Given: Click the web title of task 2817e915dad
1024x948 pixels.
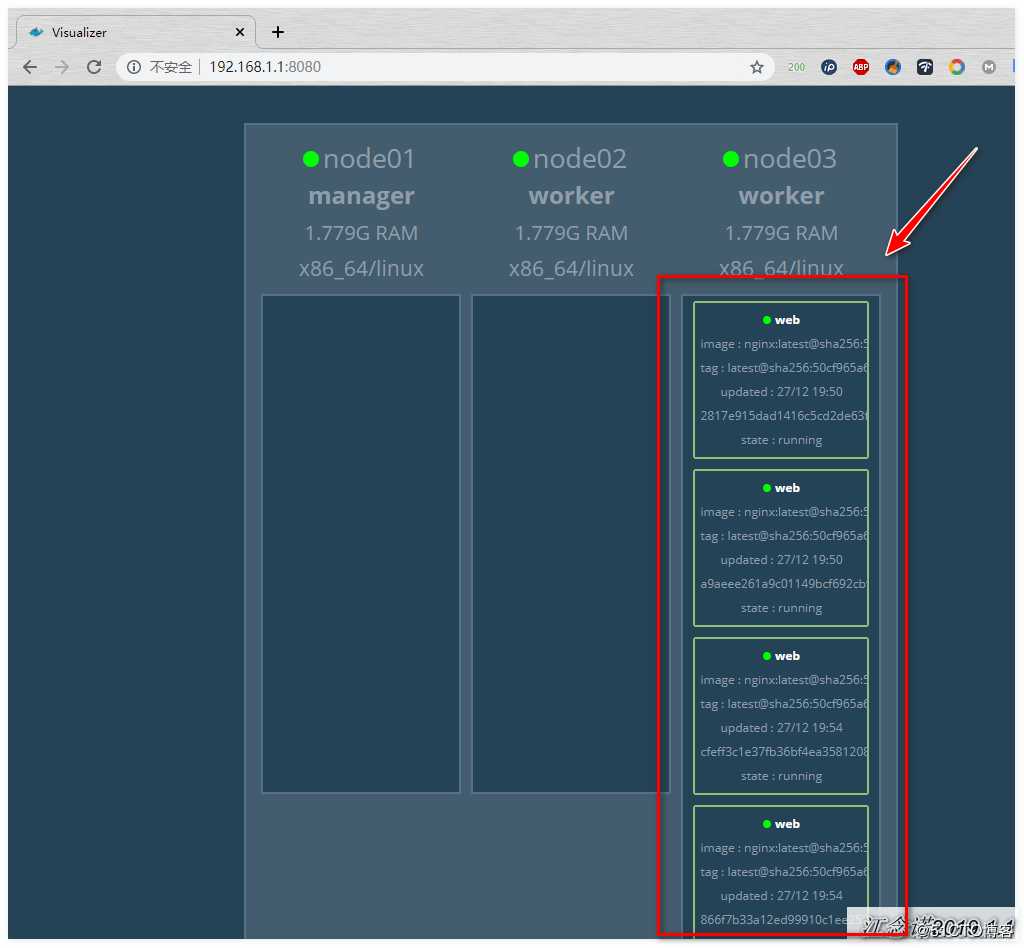Looking at the screenshot, I should (x=787, y=320).
